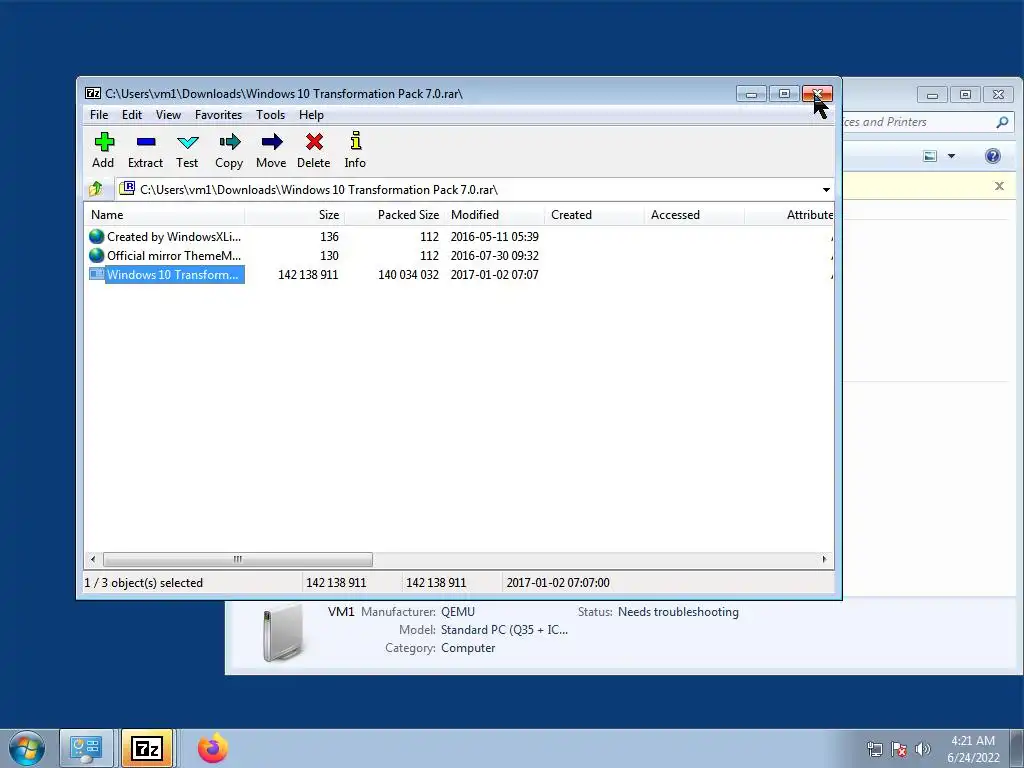The image size is (1024, 768).
Task: Click search magnifier in Devices and Printers window
Action: (1002, 121)
